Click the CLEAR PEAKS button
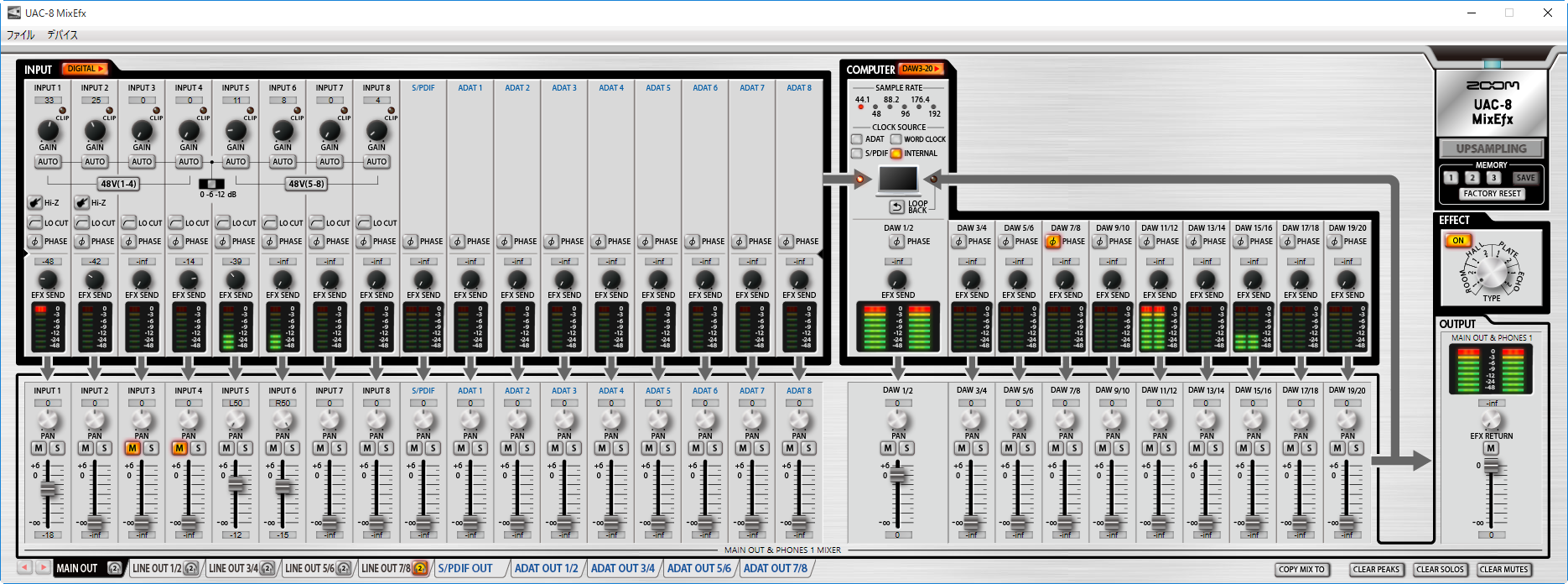The height and width of the screenshot is (584, 1568). point(1376,569)
